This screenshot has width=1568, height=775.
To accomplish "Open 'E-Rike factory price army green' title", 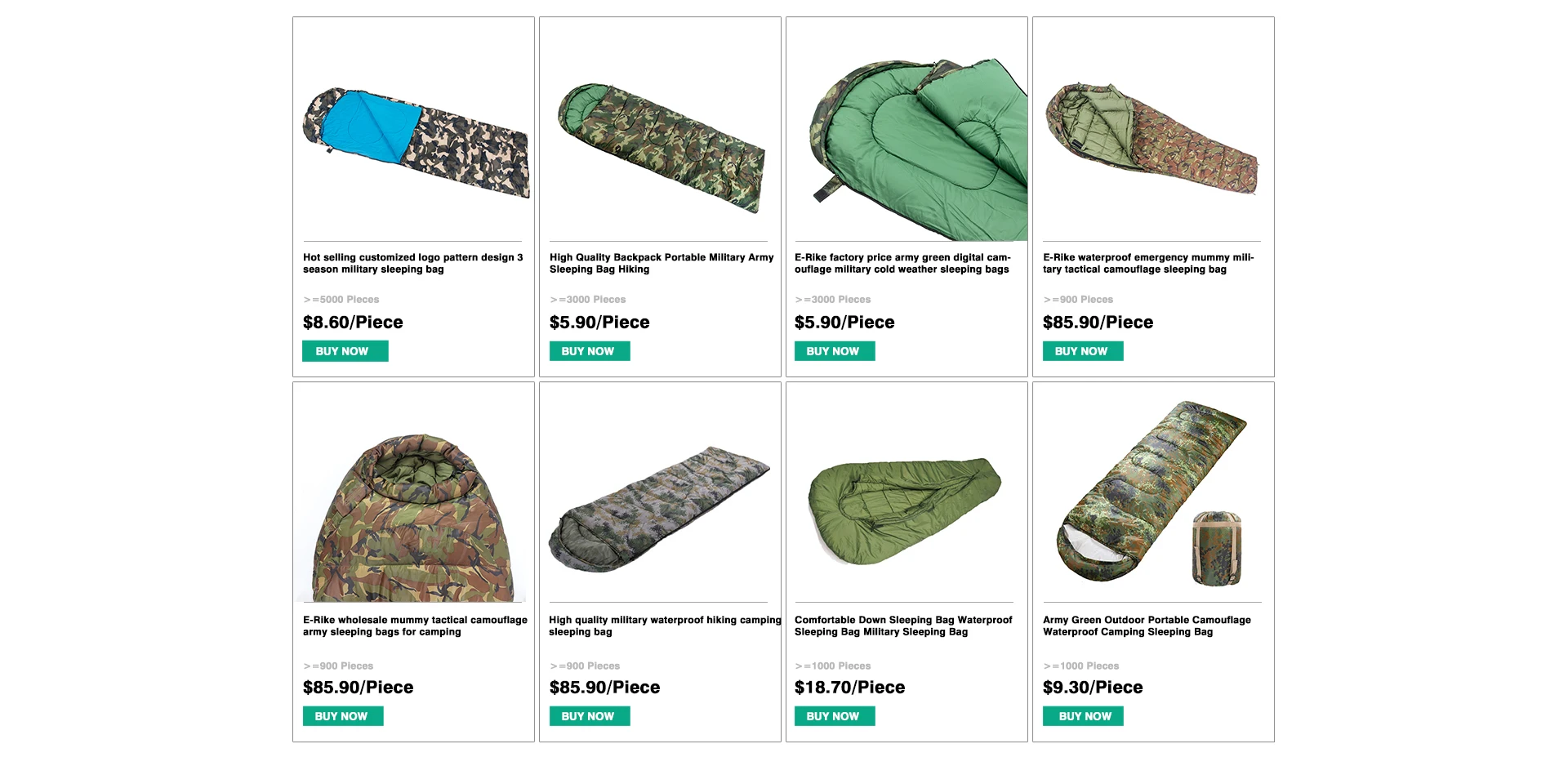I will point(902,263).
